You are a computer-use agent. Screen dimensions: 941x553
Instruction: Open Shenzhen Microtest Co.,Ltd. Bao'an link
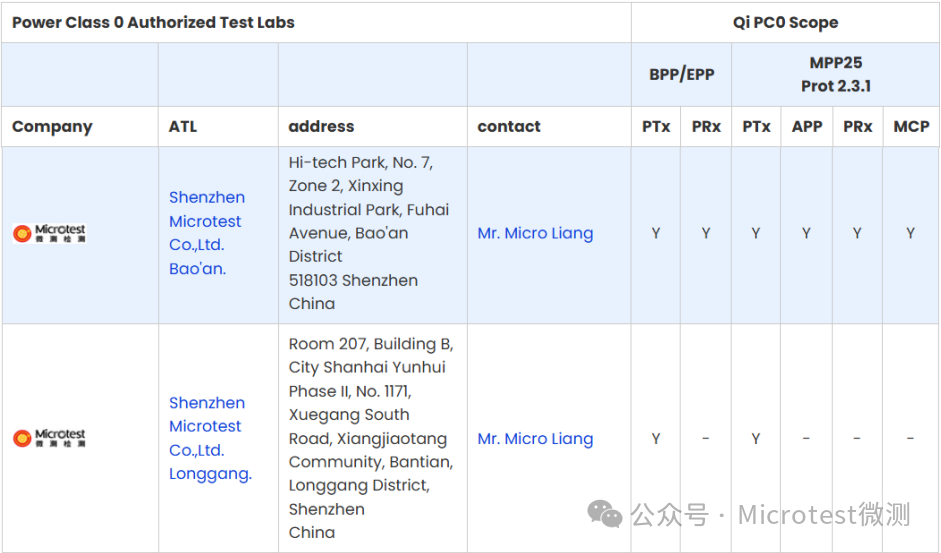[206, 233]
